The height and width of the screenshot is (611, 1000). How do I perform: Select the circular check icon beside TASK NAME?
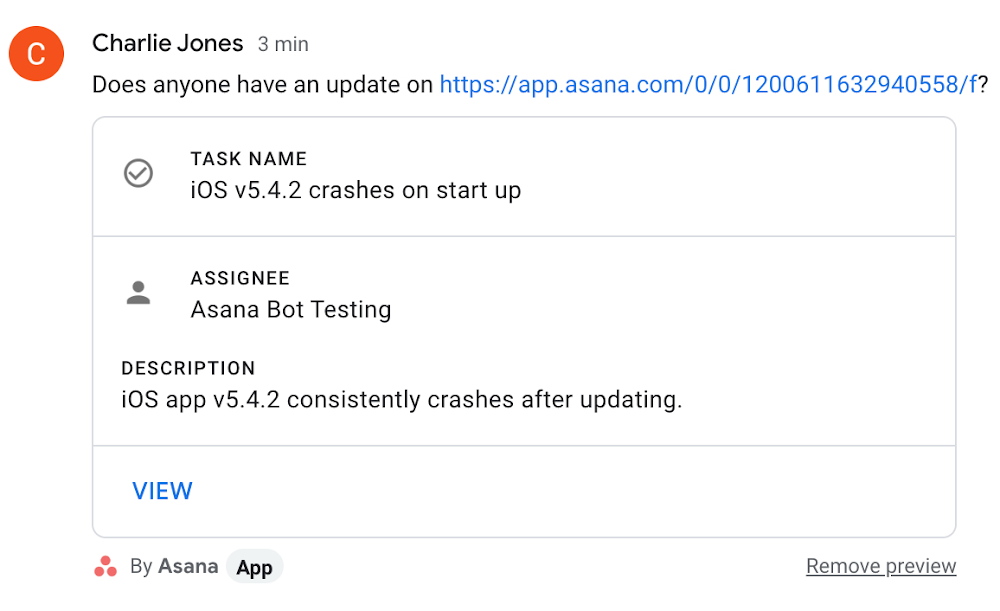pyautogui.click(x=138, y=174)
